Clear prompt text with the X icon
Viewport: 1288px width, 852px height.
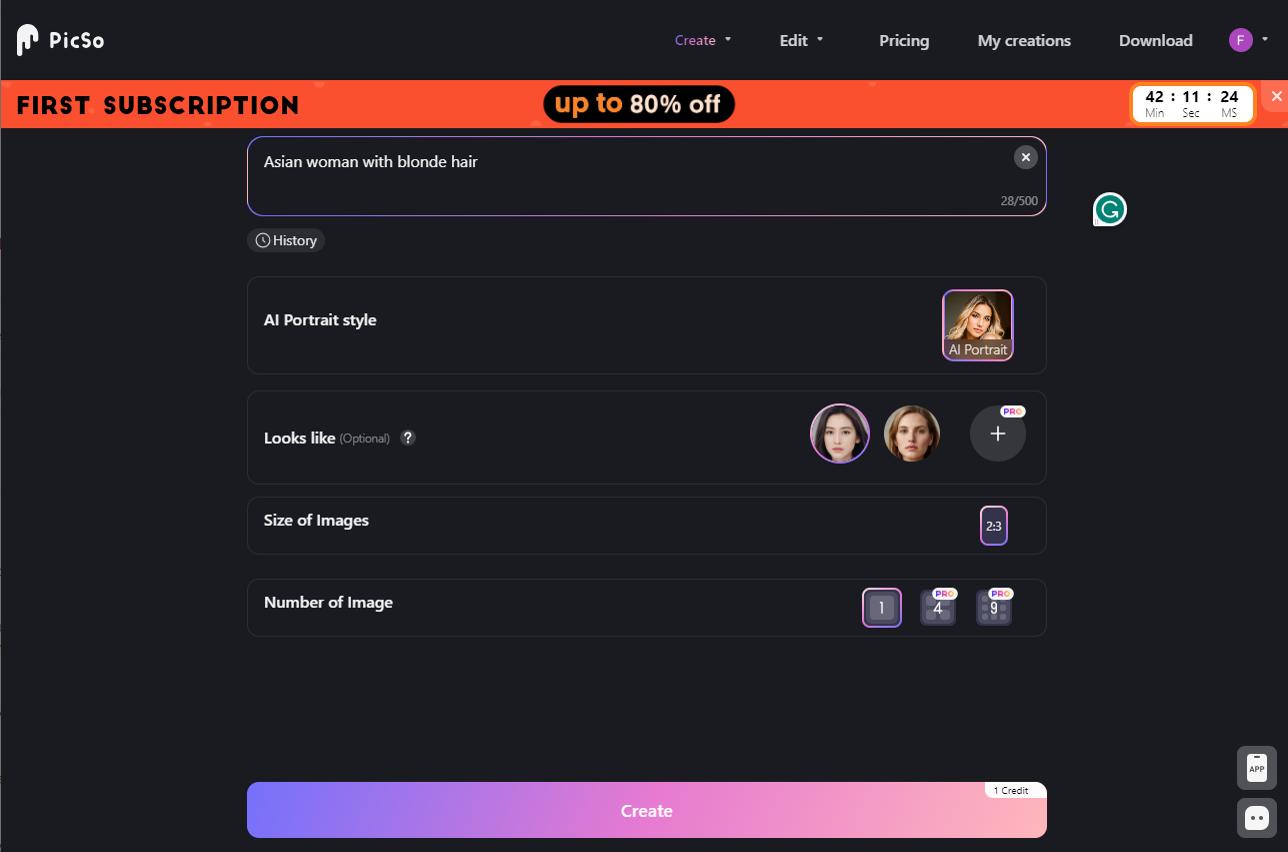point(1025,157)
